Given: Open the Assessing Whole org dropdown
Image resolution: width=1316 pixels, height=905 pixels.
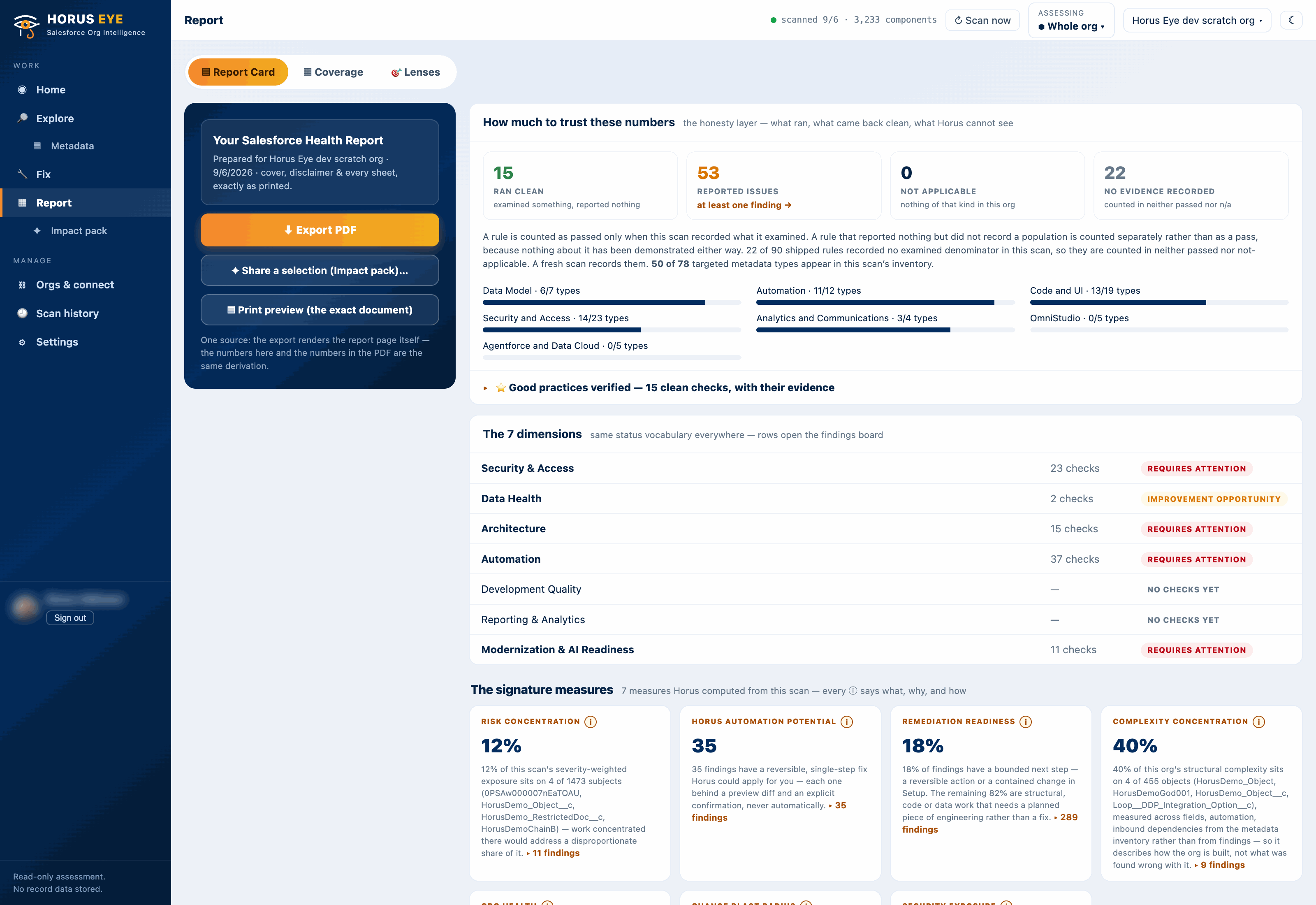Looking at the screenshot, I should pos(1071,20).
